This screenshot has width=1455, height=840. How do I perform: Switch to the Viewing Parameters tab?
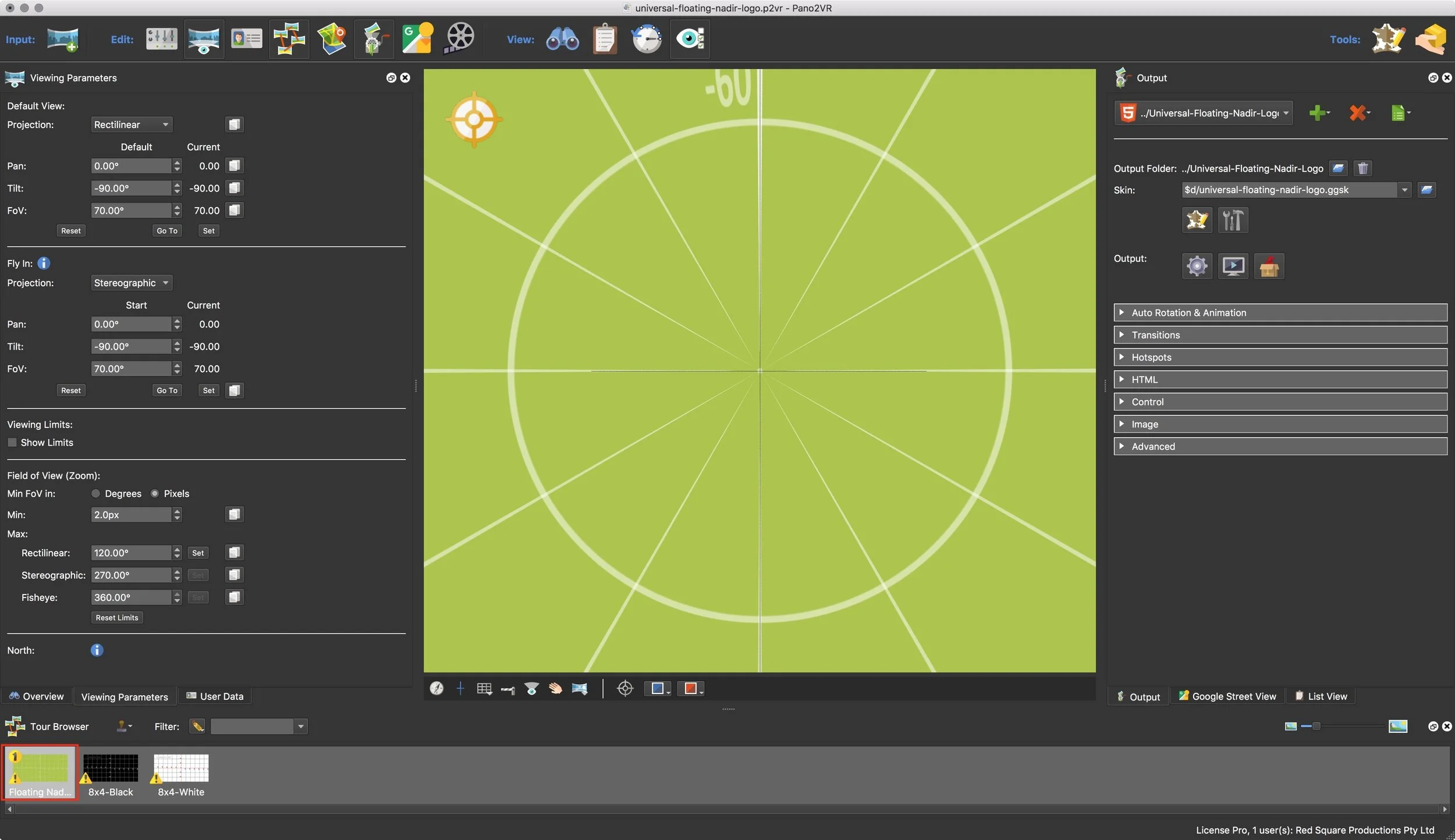coord(125,696)
